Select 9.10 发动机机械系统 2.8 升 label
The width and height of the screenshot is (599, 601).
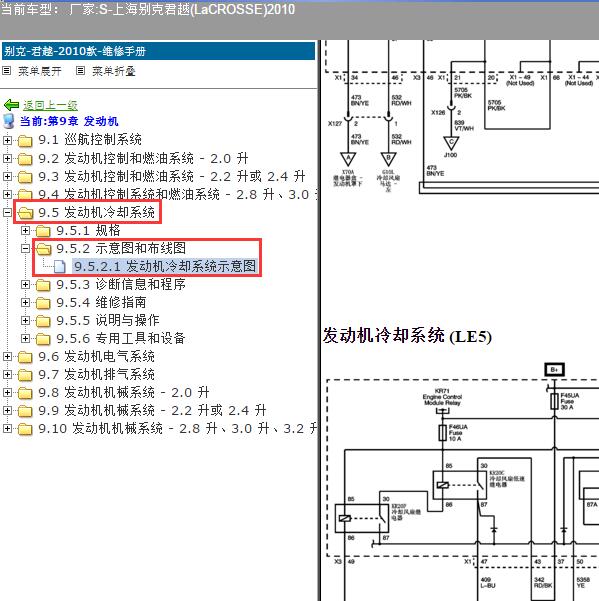tap(178, 429)
